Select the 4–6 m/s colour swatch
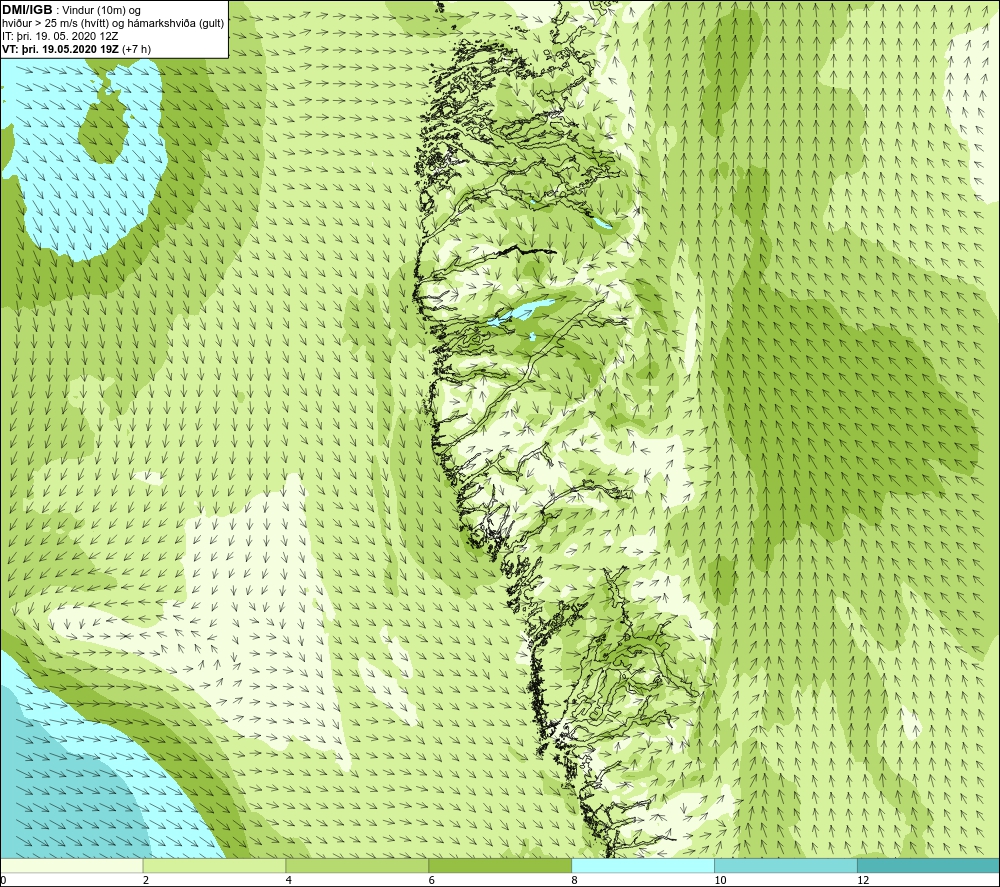The height and width of the screenshot is (887, 1000). tap(357, 866)
